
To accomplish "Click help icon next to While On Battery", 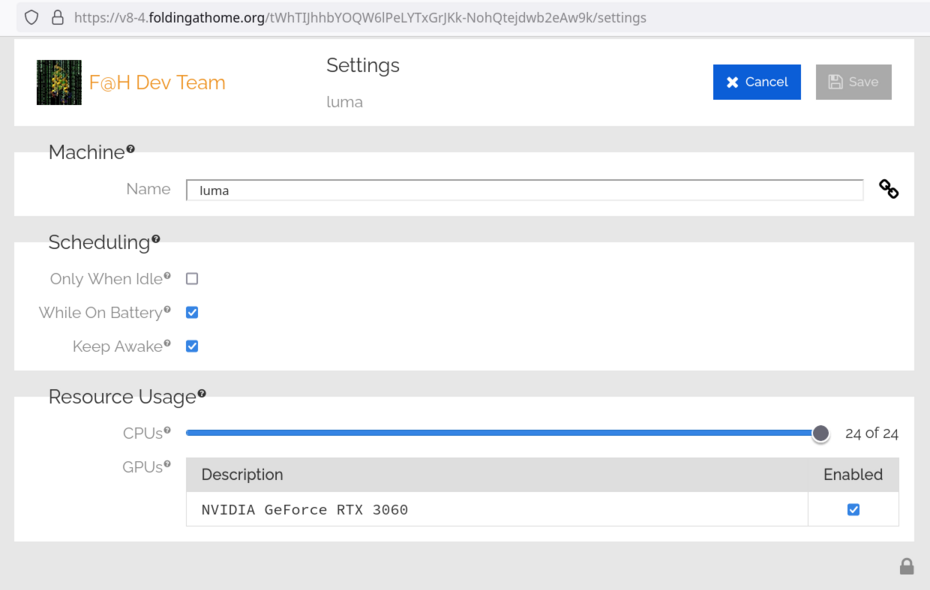I will click(x=167, y=310).
